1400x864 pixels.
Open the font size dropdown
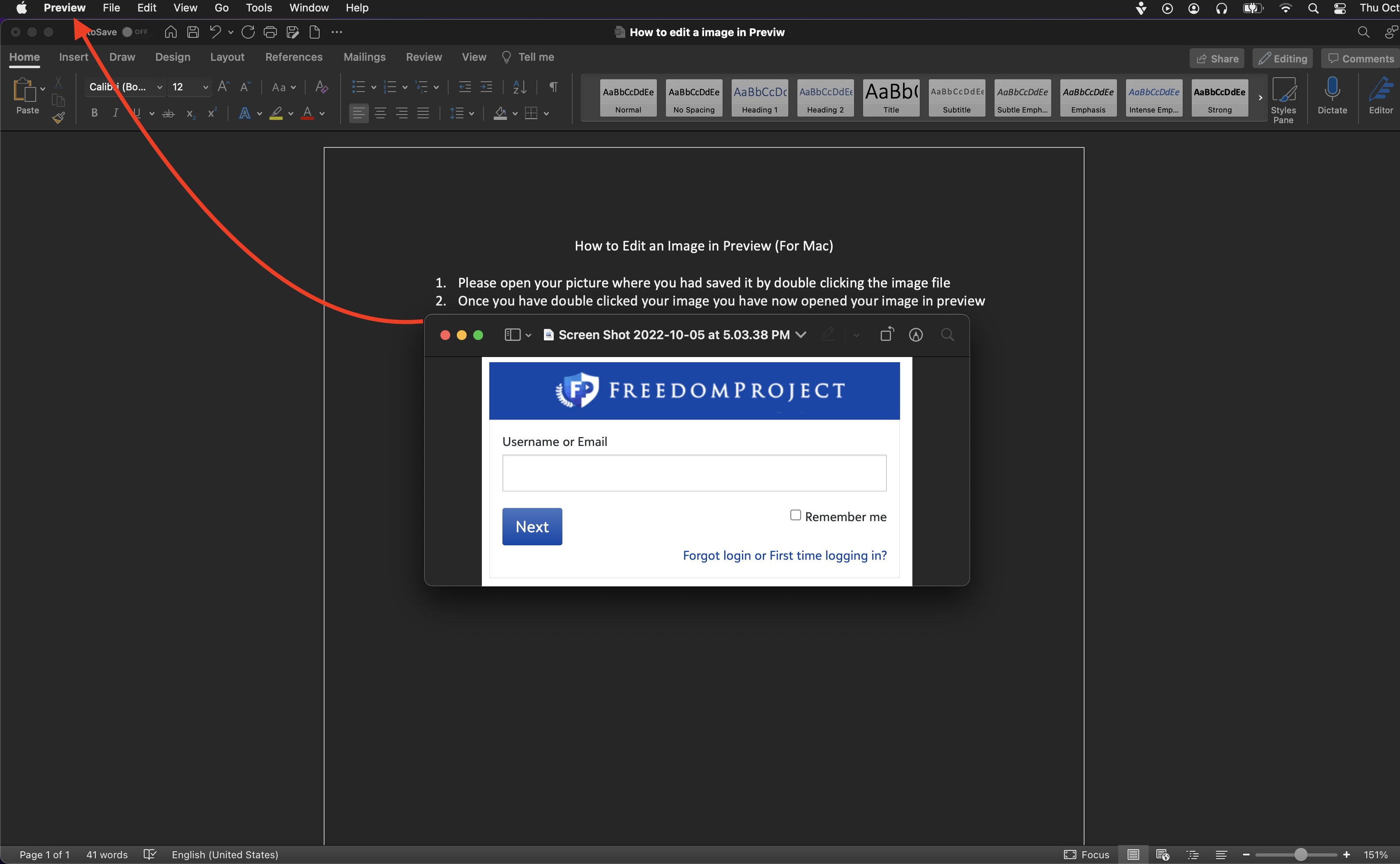coord(205,87)
